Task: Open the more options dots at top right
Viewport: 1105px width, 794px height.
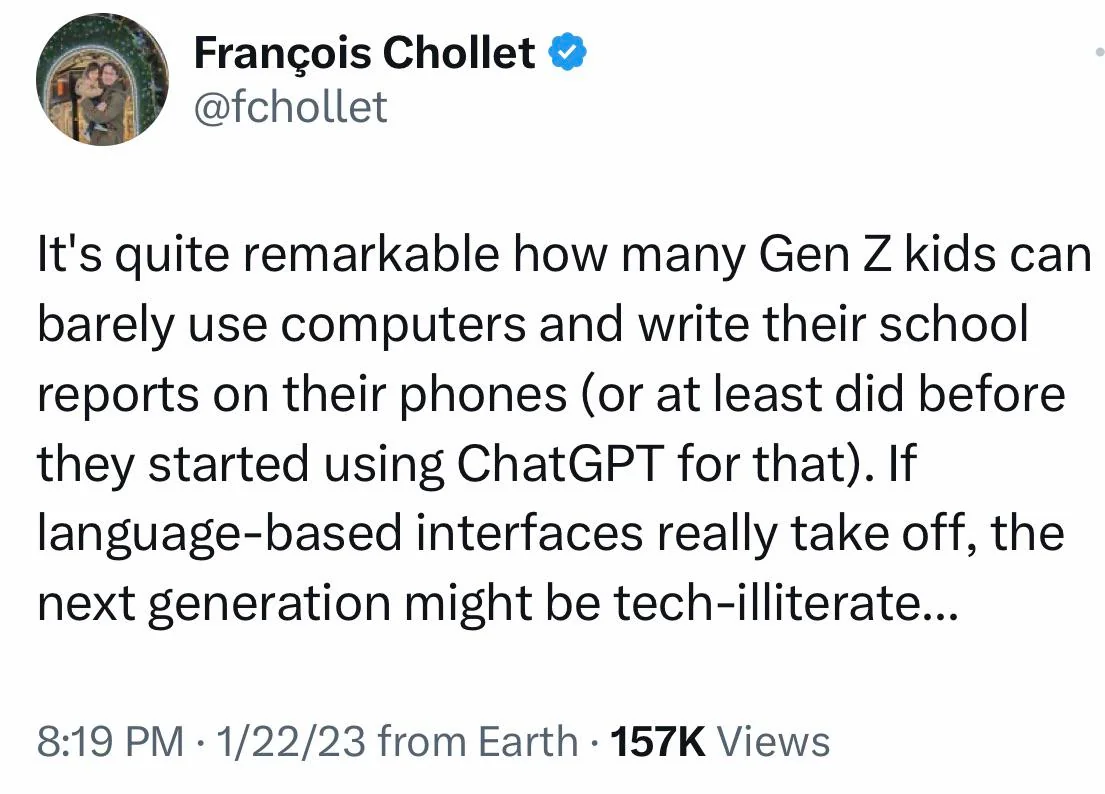Action: click(x=1099, y=51)
